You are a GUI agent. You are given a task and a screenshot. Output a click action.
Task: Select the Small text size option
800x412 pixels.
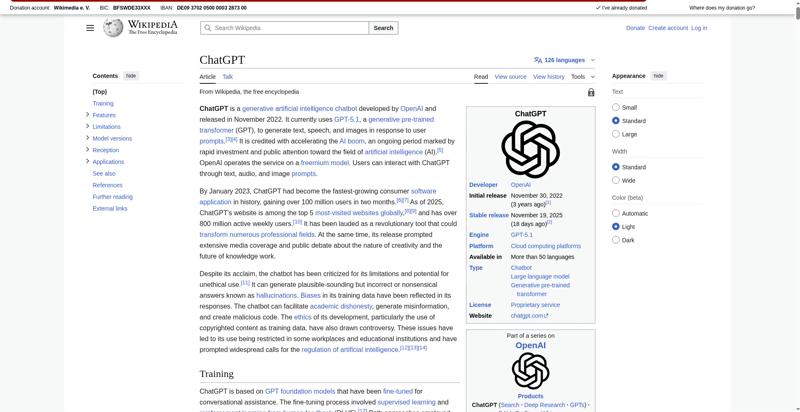coord(616,107)
